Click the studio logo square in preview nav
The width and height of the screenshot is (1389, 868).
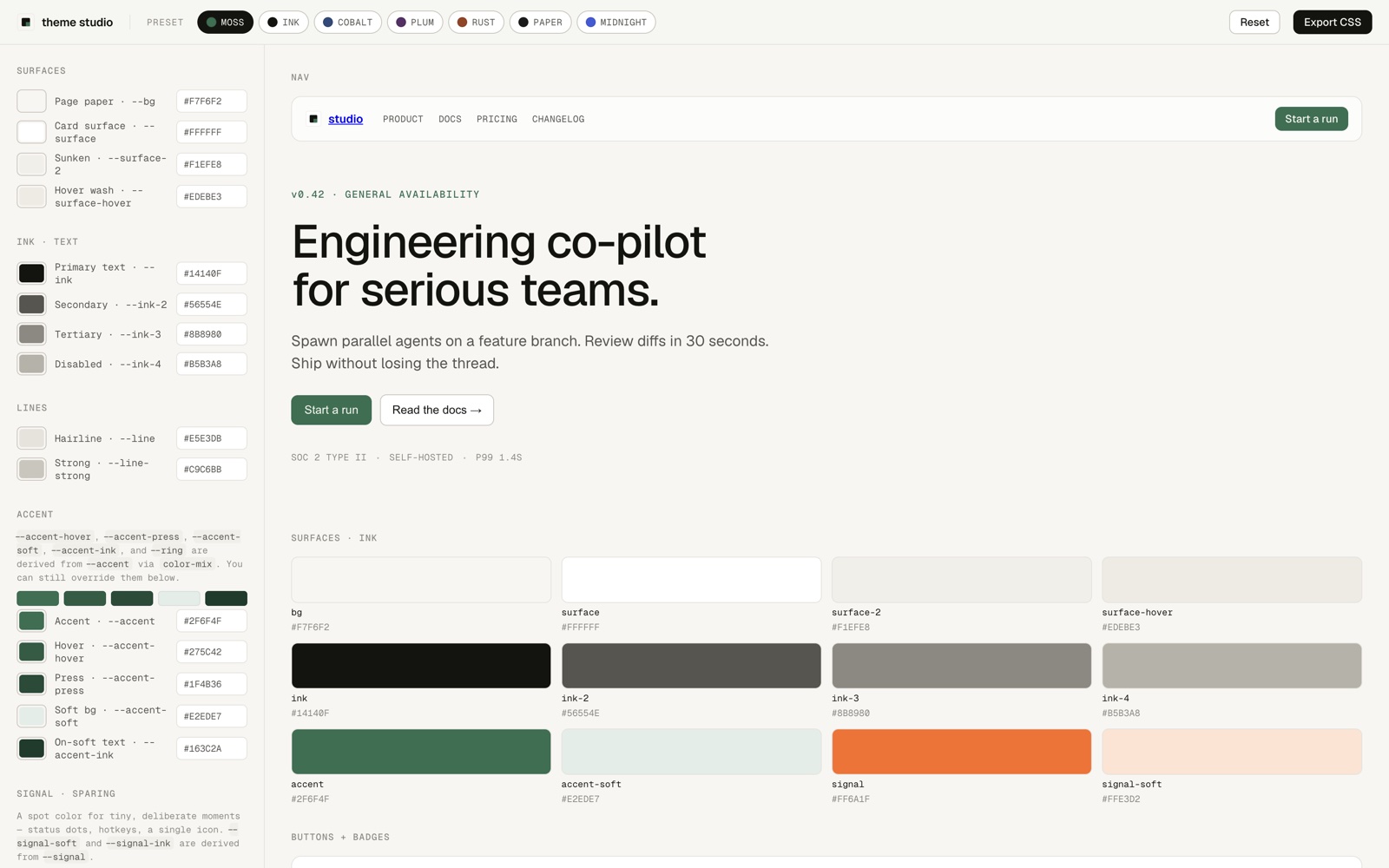coord(313,119)
